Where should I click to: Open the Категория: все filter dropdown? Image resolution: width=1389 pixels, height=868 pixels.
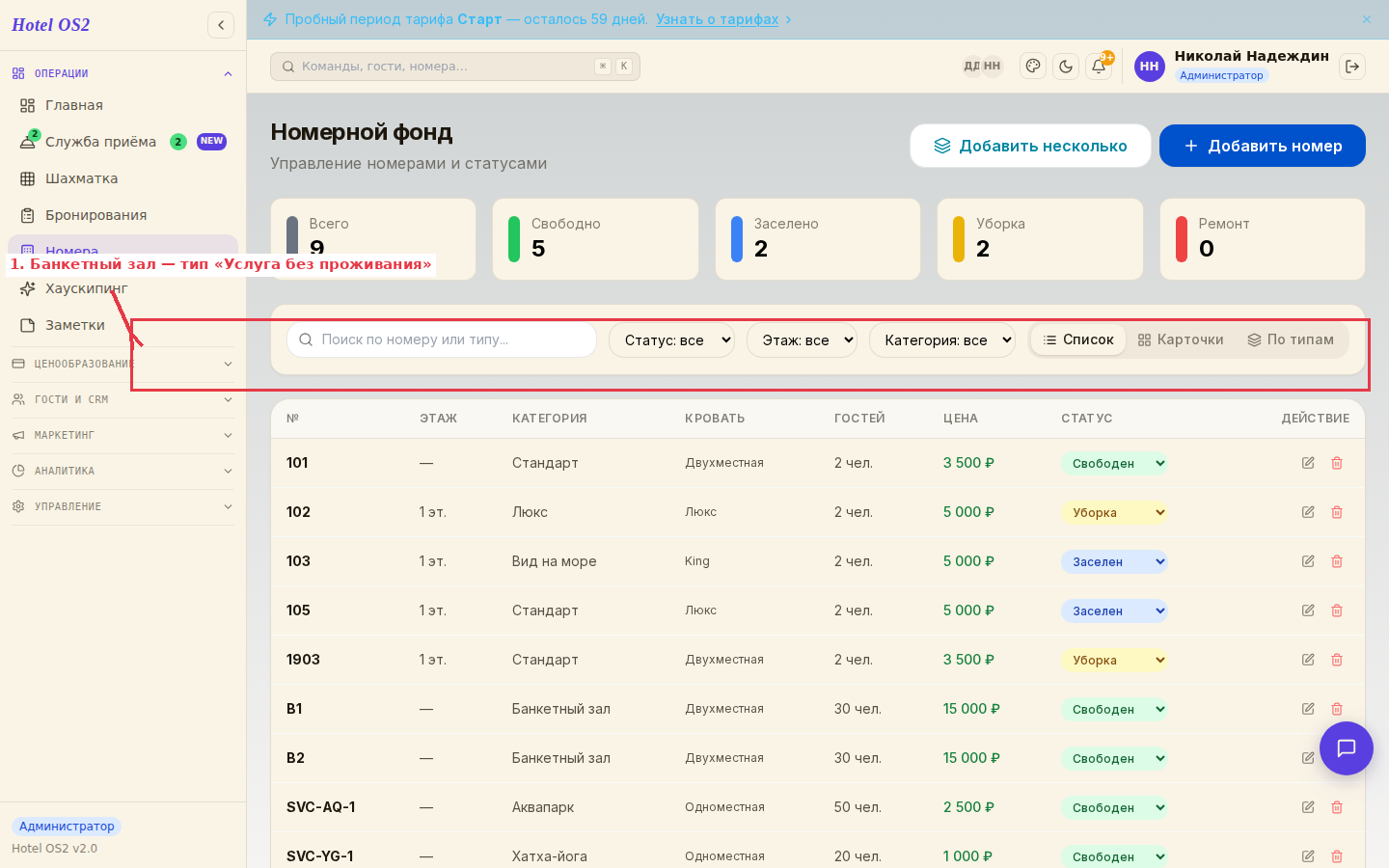pyautogui.click(x=942, y=339)
